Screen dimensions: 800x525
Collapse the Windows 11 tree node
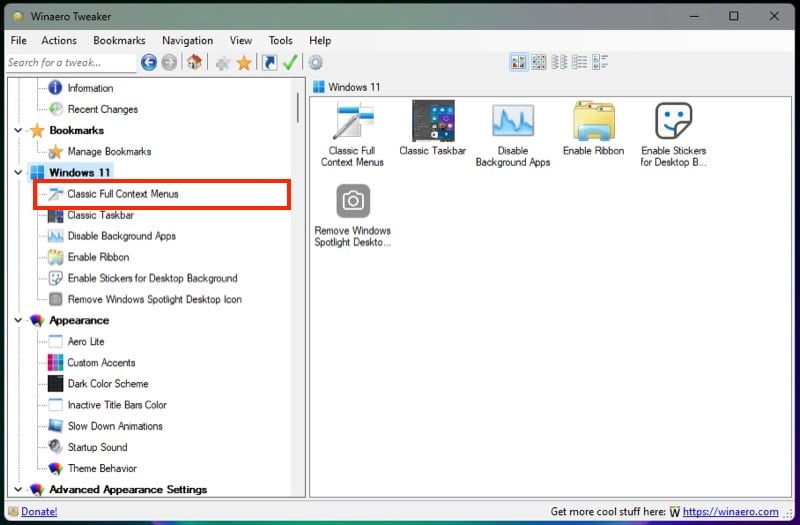point(18,172)
